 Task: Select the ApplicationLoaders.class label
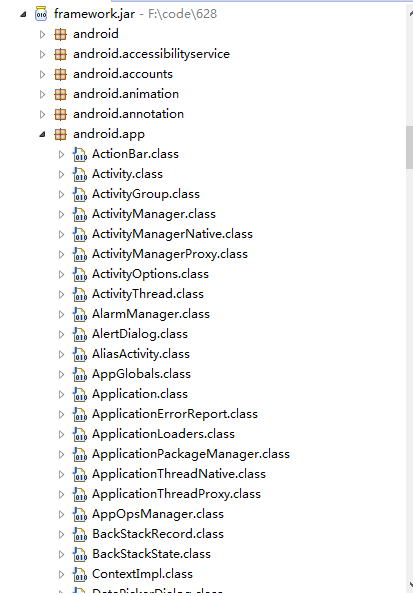[163, 434]
